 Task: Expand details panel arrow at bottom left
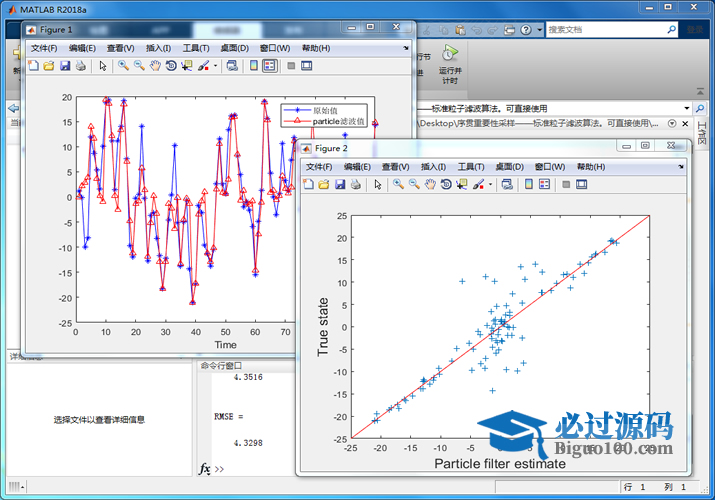click(23, 487)
